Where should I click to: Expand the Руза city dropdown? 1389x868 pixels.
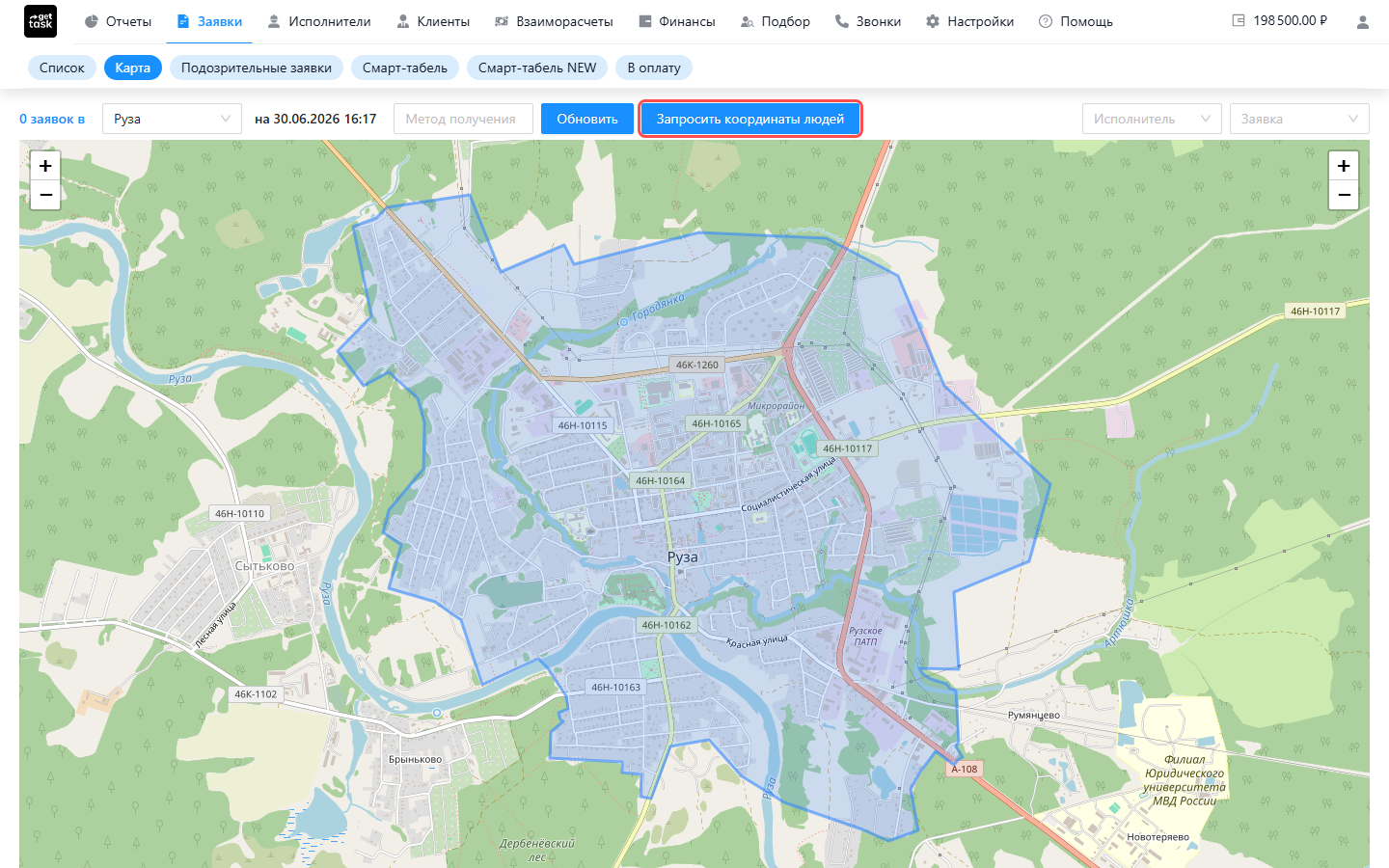point(172,119)
